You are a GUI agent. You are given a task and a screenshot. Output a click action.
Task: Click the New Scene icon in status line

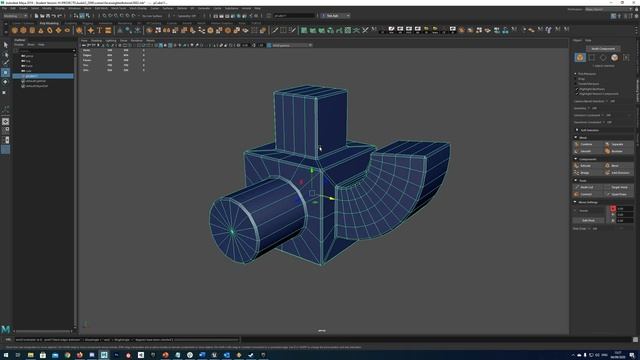click(x=36, y=16)
